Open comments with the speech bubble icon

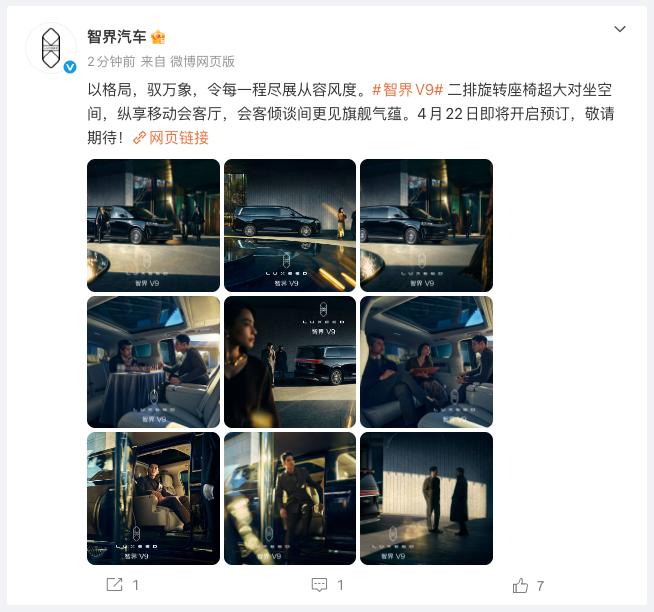pos(319,584)
